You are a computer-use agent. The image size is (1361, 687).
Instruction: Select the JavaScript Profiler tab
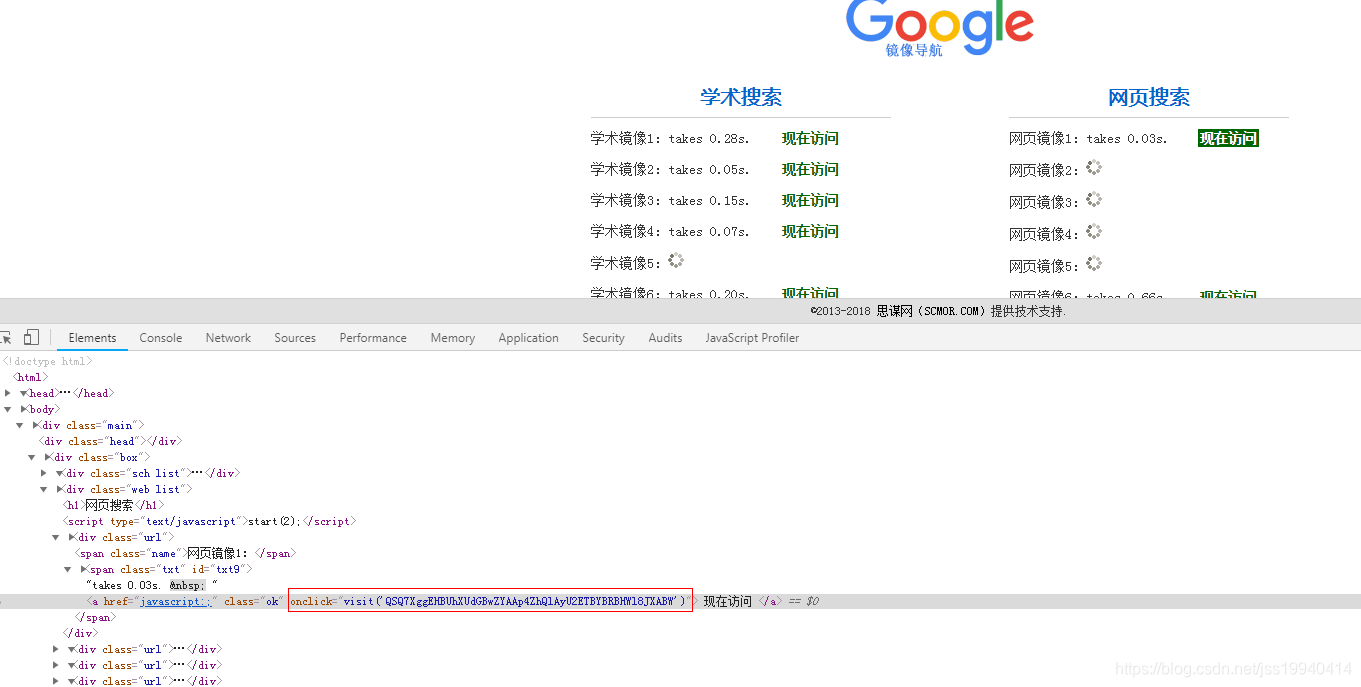click(x=752, y=338)
